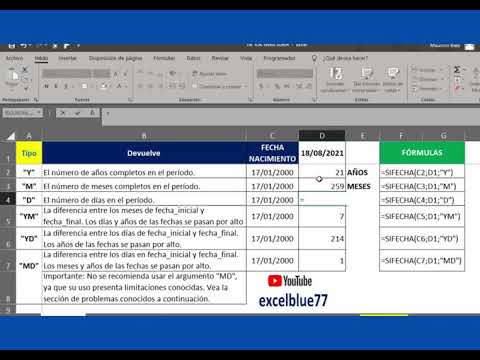Click the Save icon in quick access toolbar
This screenshot has width=480, height=360.
[11, 46]
